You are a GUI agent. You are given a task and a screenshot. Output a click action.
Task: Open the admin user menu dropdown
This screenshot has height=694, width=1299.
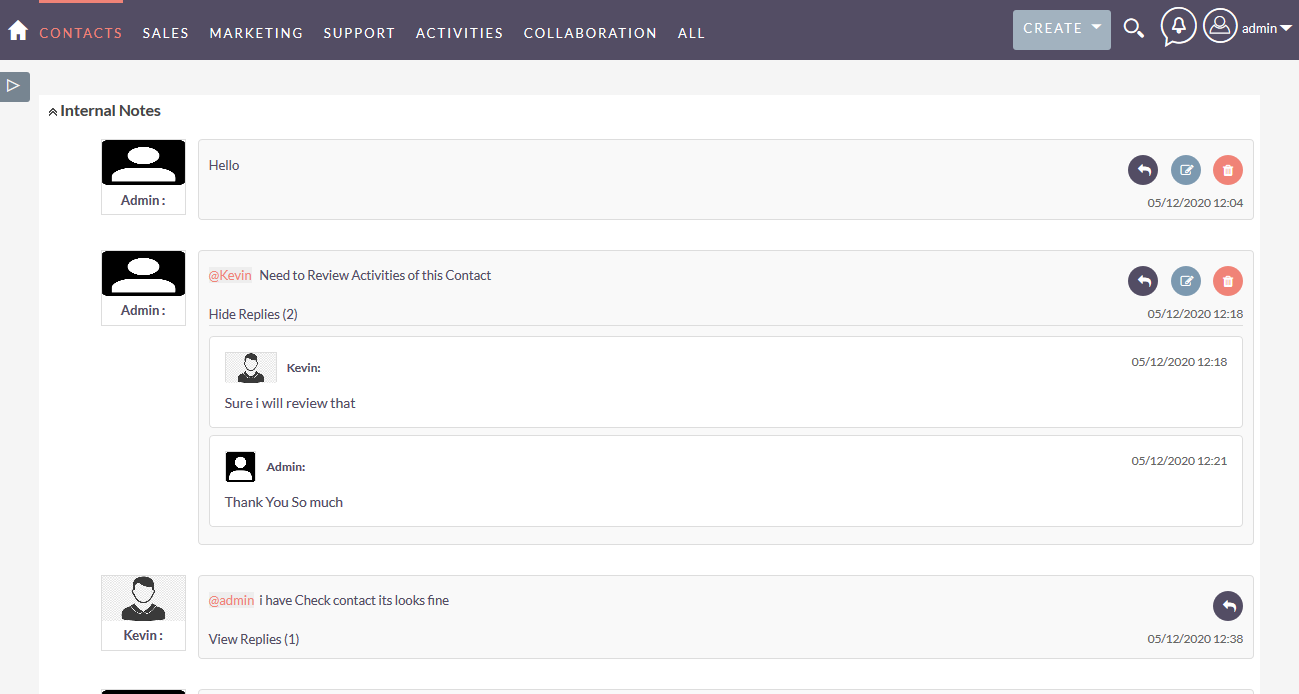click(x=1267, y=29)
